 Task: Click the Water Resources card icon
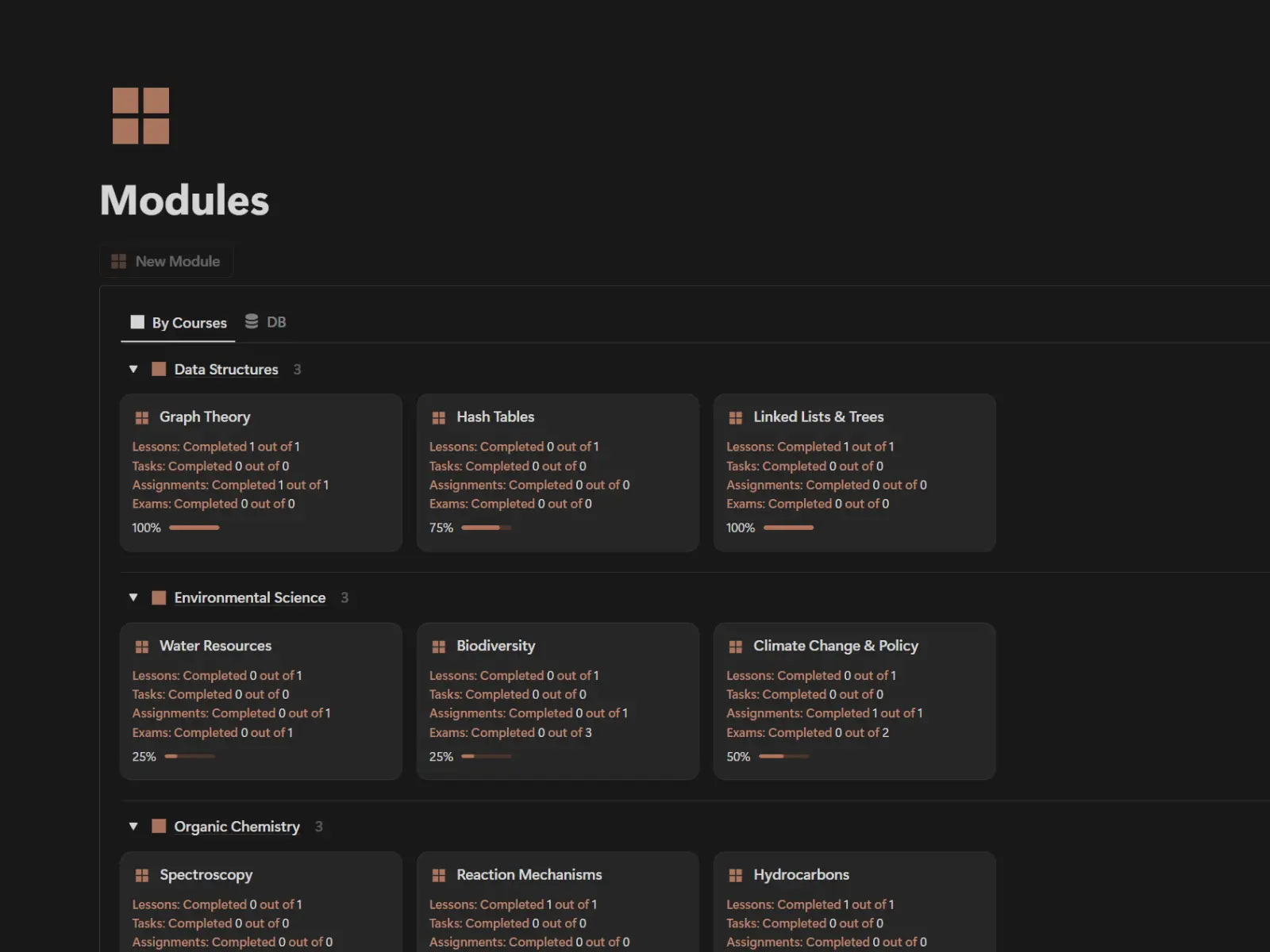pyautogui.click(x=142, y=647)
